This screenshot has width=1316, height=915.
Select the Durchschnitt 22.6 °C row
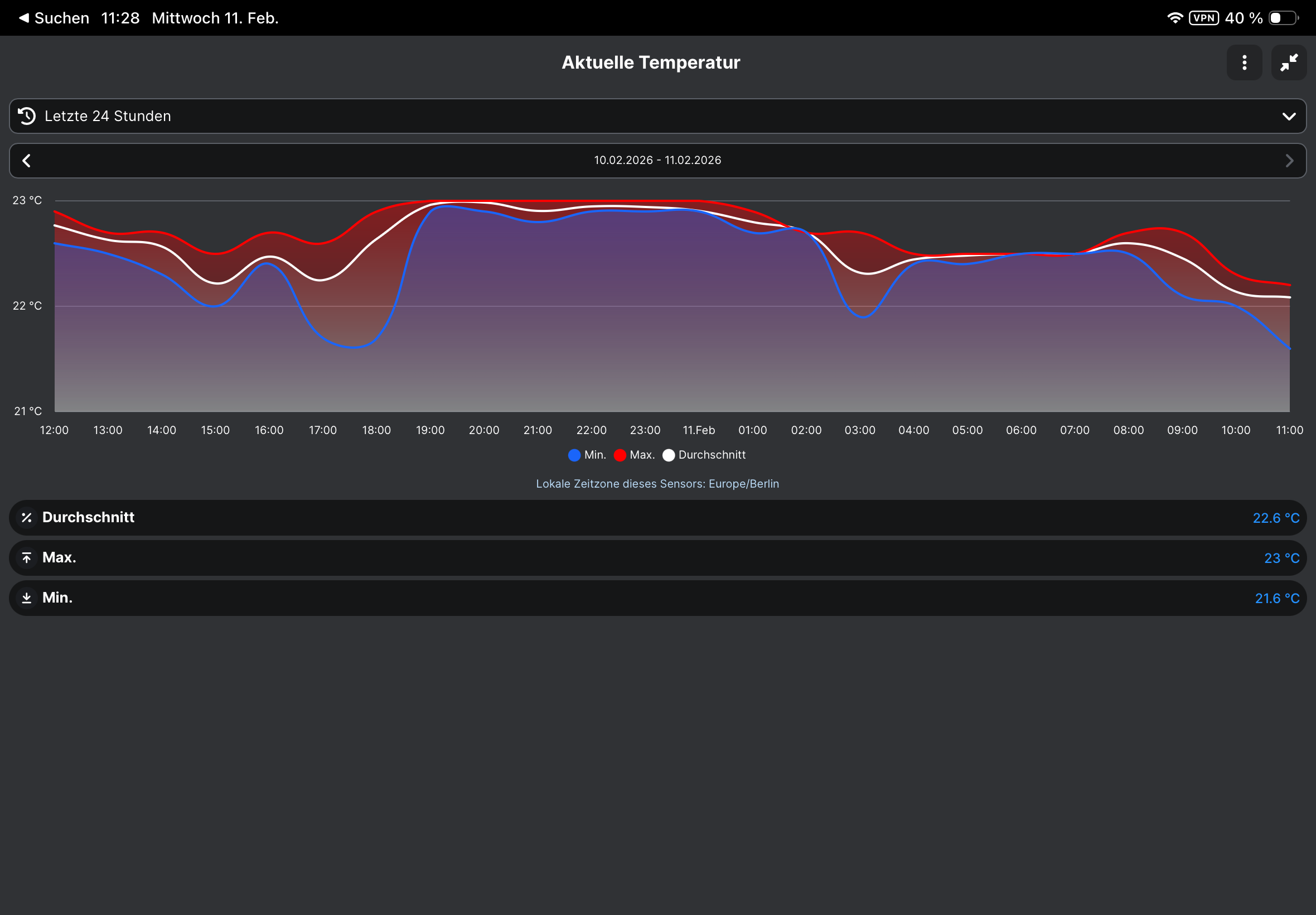[657, 518]
